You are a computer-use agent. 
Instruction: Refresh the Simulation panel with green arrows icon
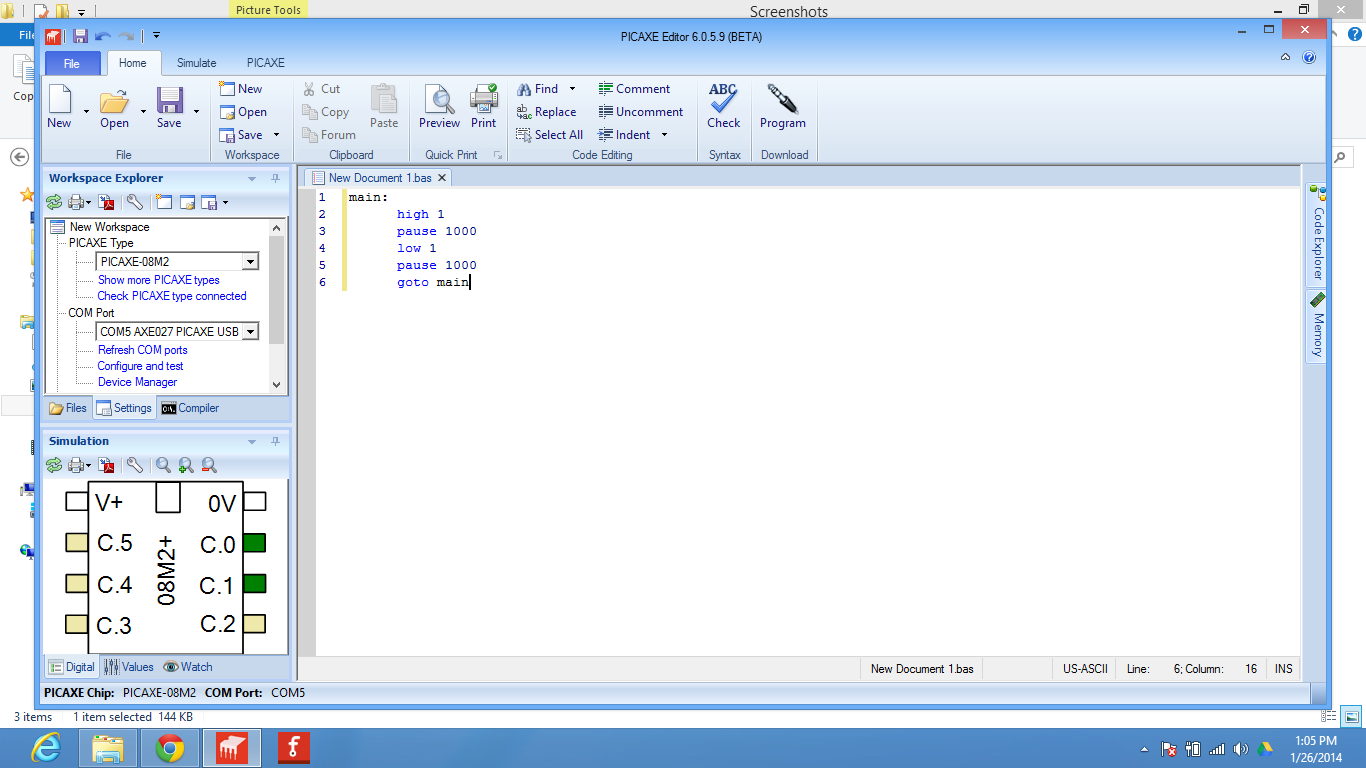(x=54, y=465)
